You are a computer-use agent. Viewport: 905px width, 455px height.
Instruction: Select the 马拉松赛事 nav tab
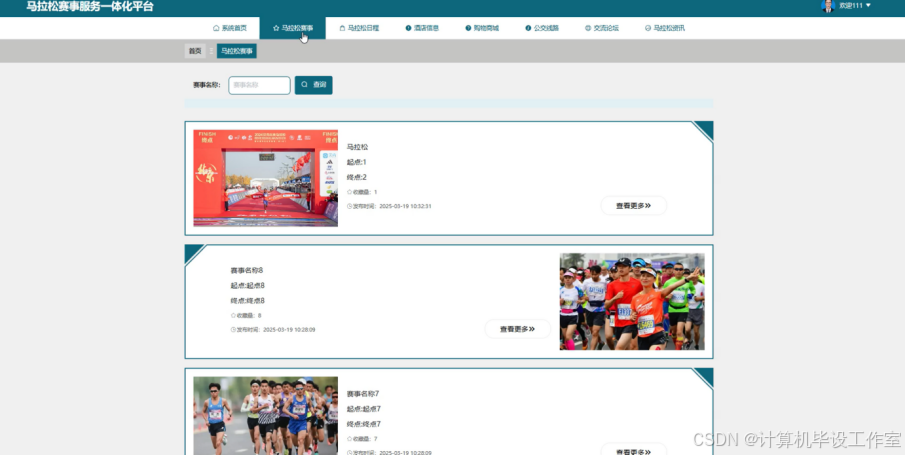click(x=293, y=28)
